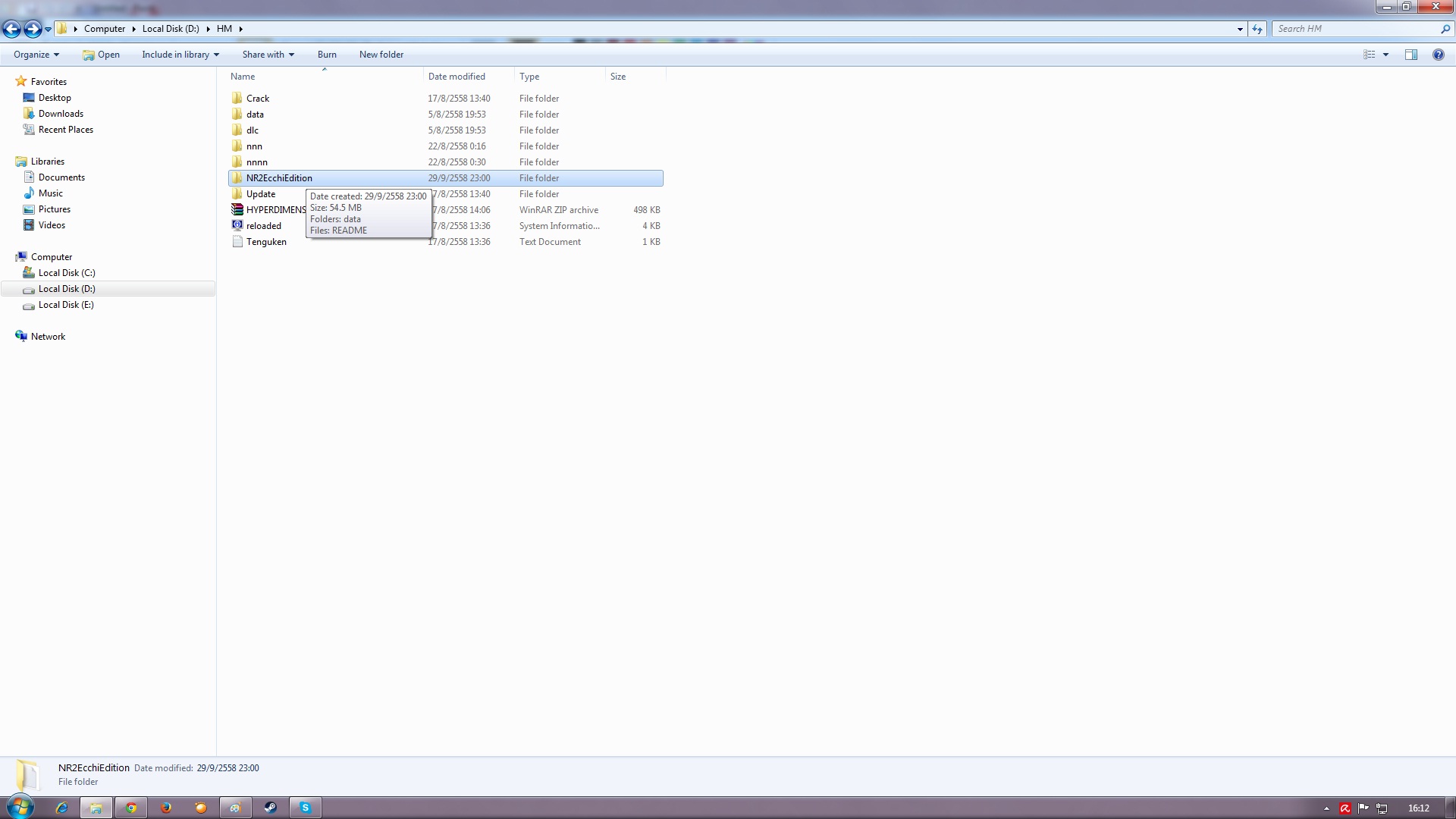Select Local Disk (C:) in navigation pane
Viewport: 1456px width, 819px height.
click(x=67, y=273)
